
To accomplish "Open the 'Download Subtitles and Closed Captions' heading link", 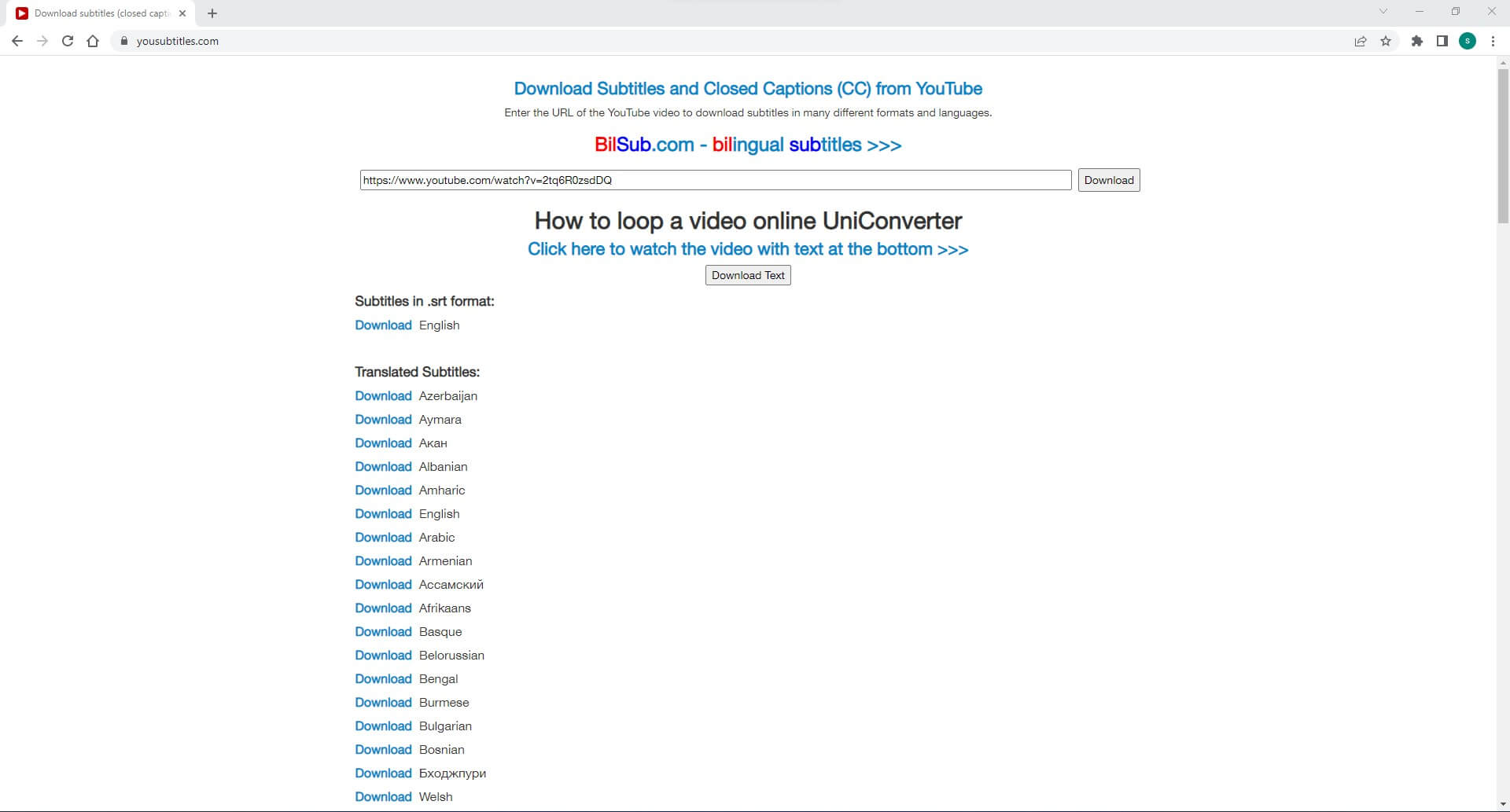I will pos(748,89).
